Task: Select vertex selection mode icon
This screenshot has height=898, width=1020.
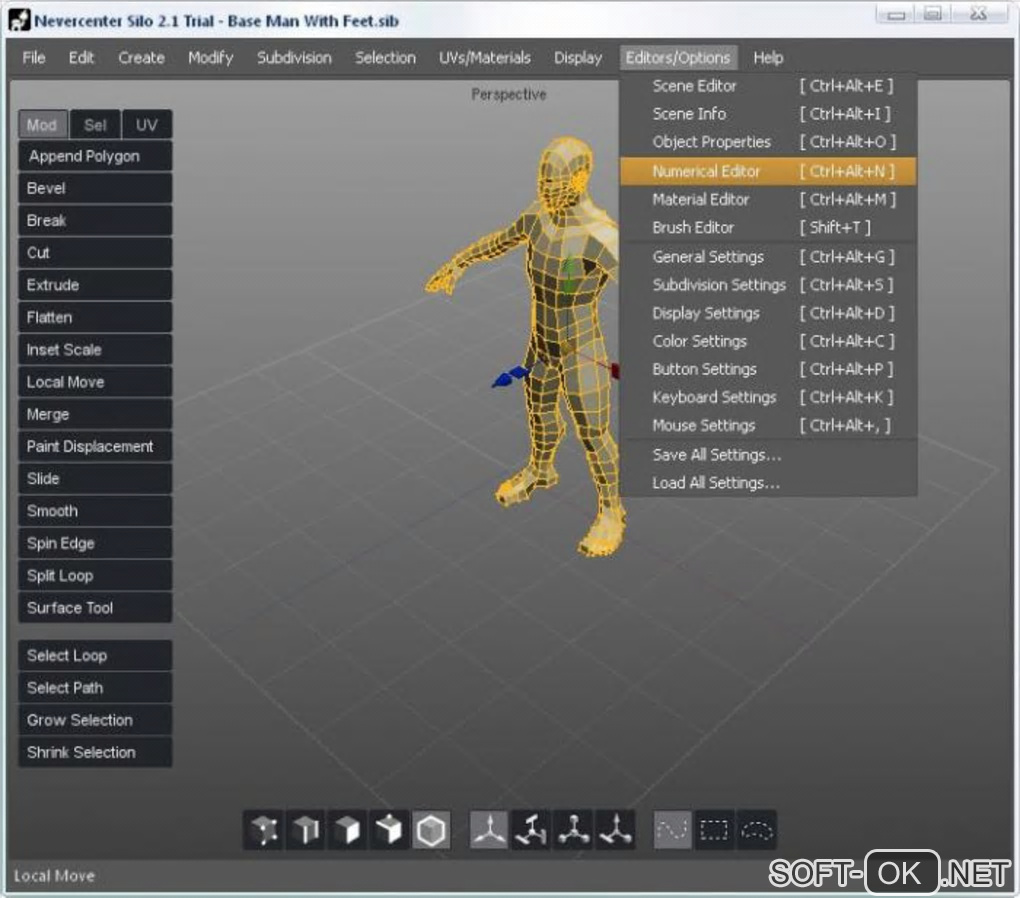Action: point(263,830)
